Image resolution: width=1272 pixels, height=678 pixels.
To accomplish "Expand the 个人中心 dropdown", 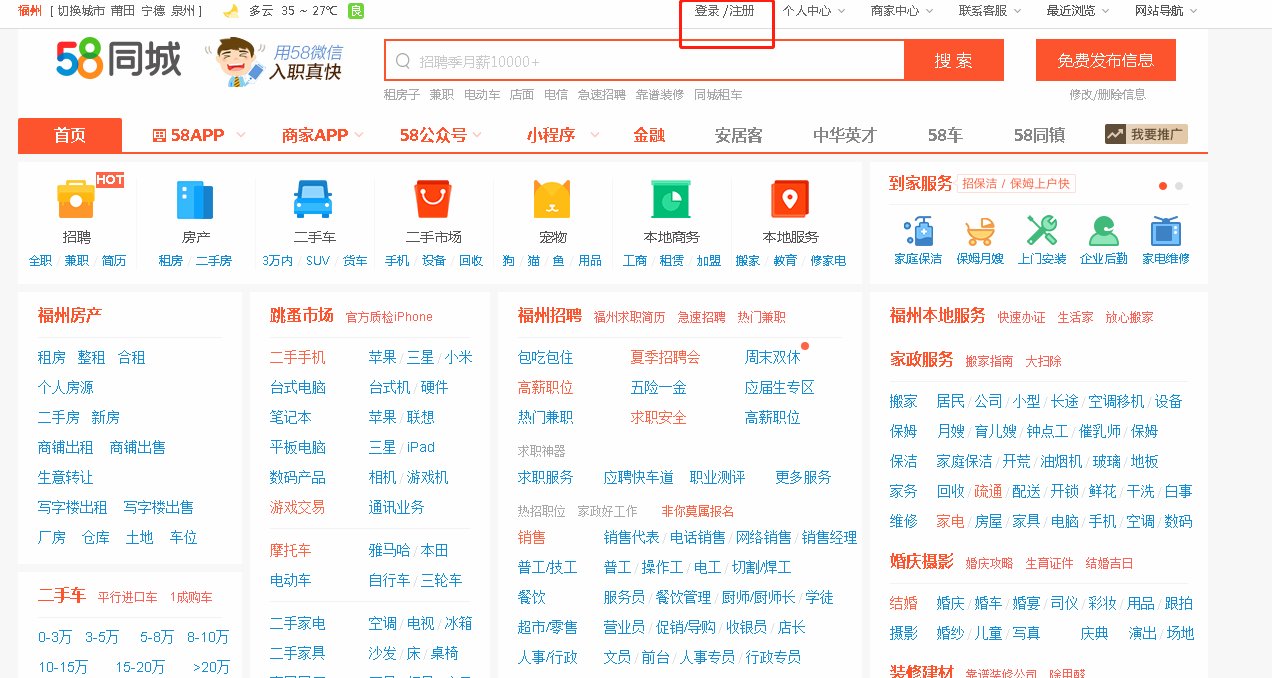I will [x=813, y=11].
